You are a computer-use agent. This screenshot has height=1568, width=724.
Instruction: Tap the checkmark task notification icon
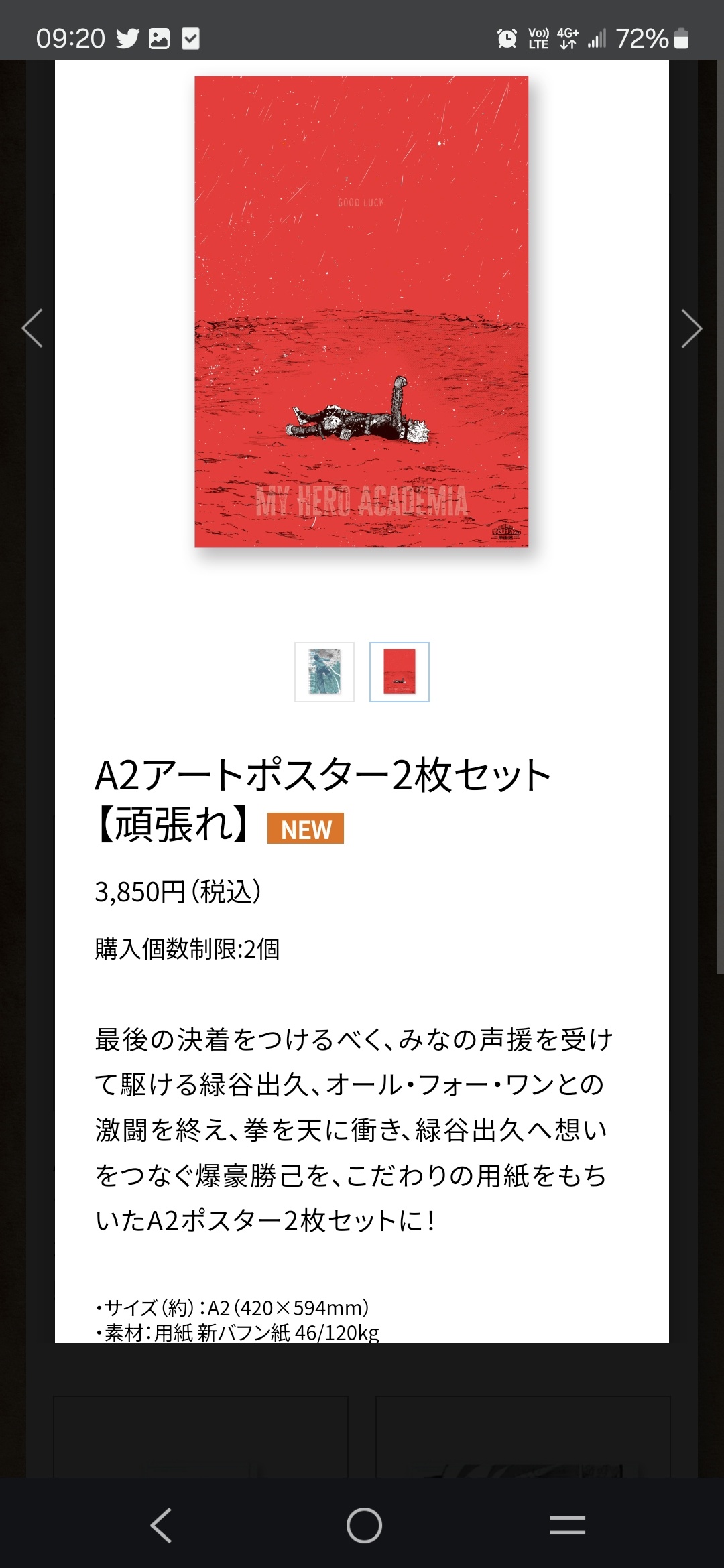191,39
